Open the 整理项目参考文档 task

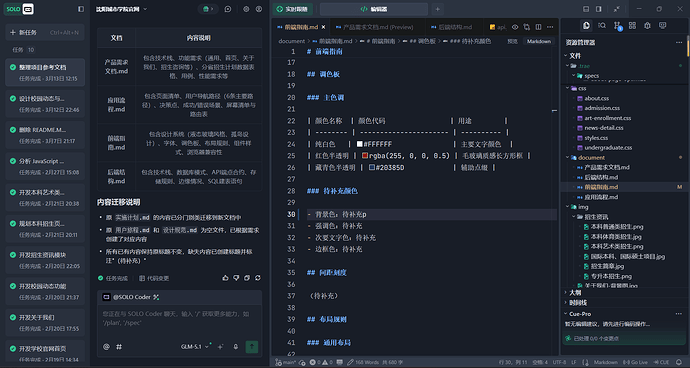point(45,72)
